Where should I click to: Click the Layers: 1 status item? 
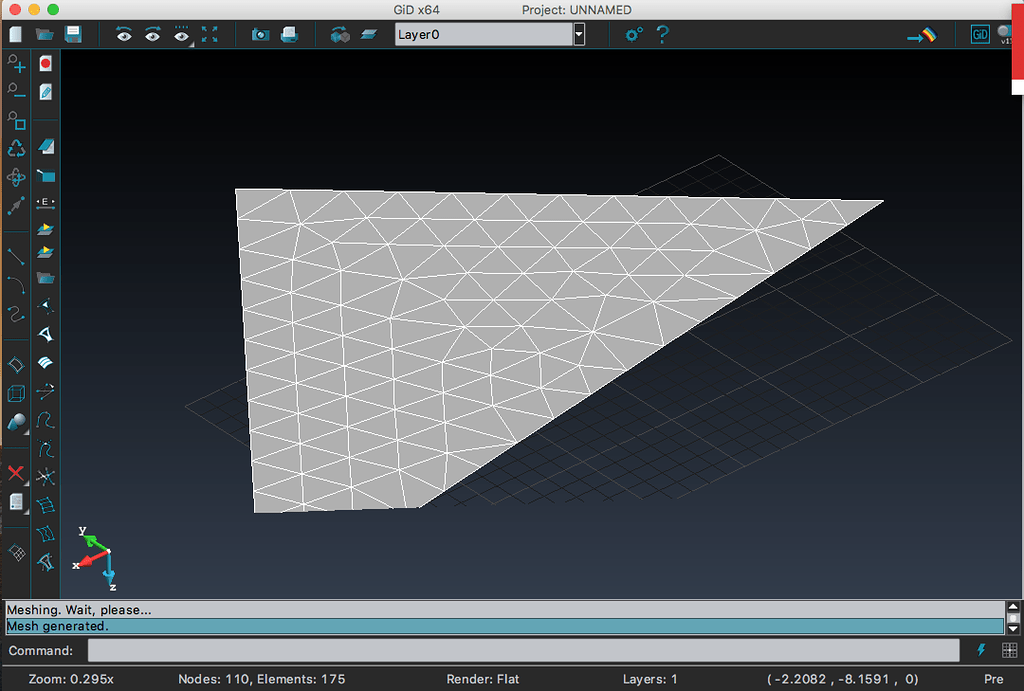(x=649, y=679)
